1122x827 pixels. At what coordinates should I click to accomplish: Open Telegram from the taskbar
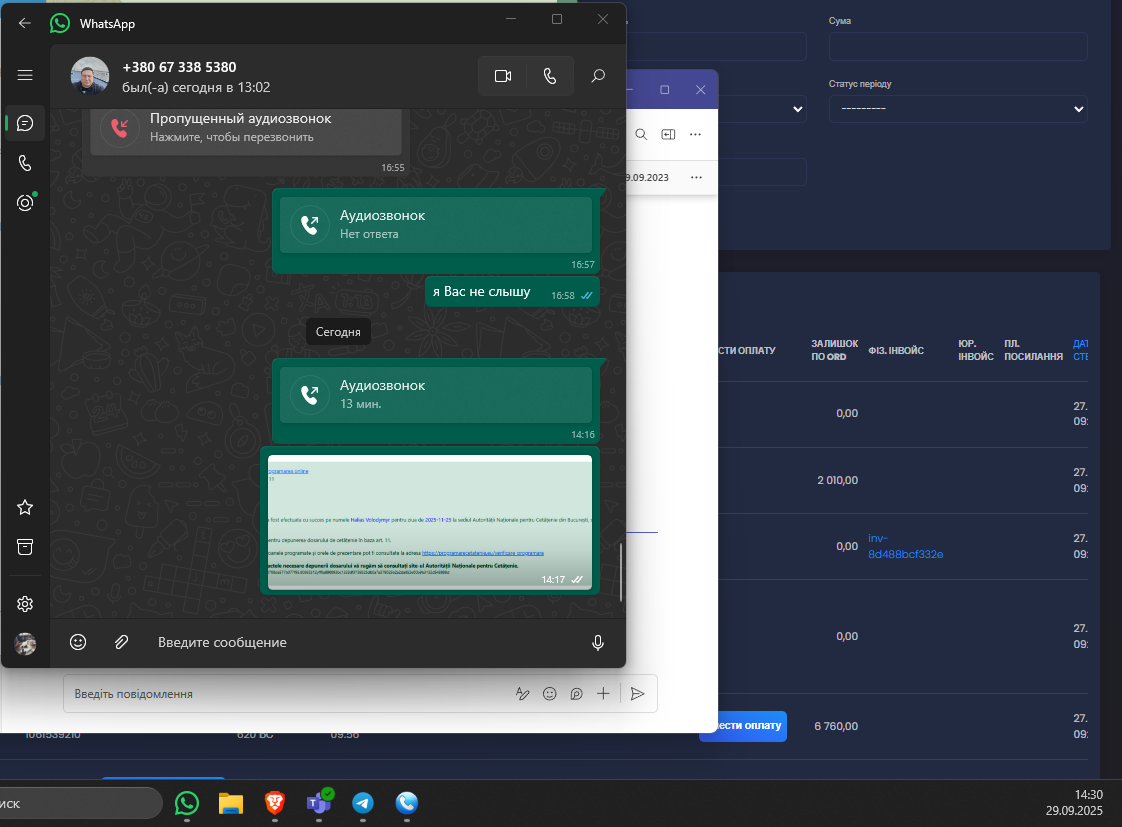(x=363, y=803)
